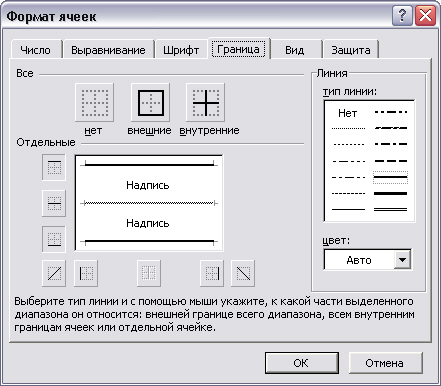441x386 pixels.
Task: Choose the thick solid line style
Action: point(391,193)
